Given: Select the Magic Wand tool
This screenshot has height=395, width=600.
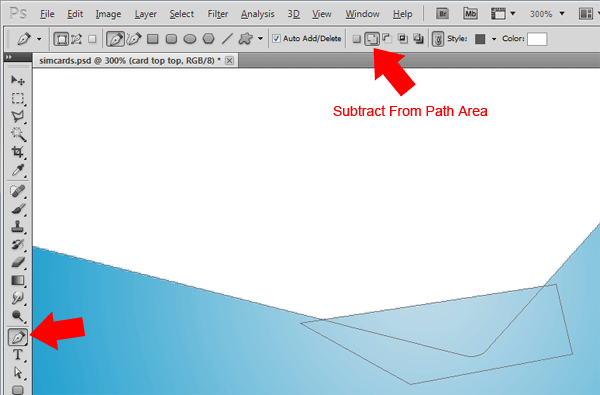Looking at the screenshot, I should pos(18,134).
